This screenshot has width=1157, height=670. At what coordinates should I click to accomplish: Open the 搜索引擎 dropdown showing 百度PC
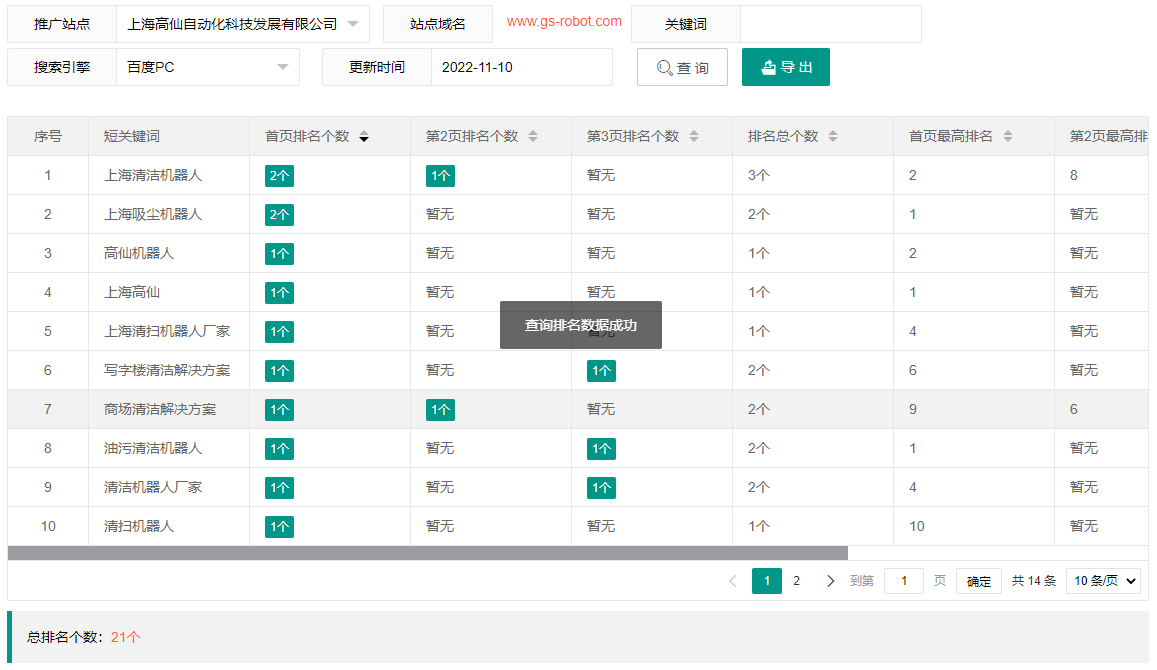tap(207, 67)
